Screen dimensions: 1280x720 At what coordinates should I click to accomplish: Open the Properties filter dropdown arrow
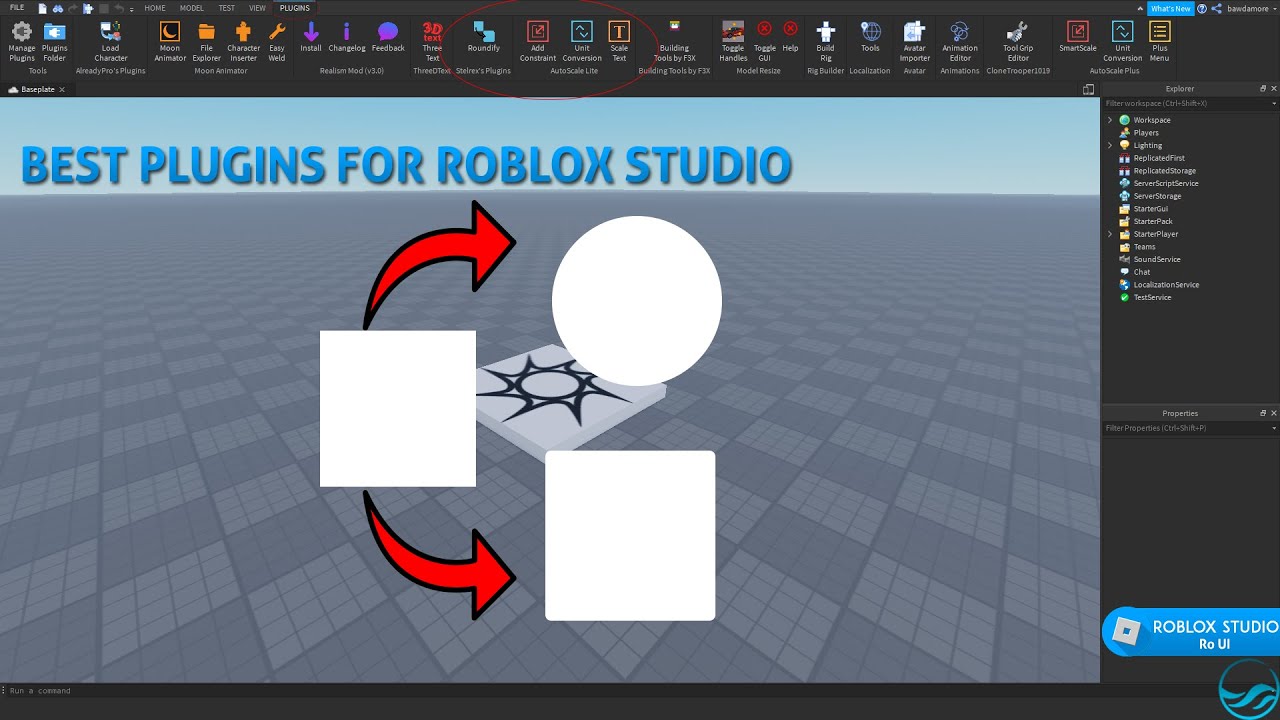coord(1274,428)
